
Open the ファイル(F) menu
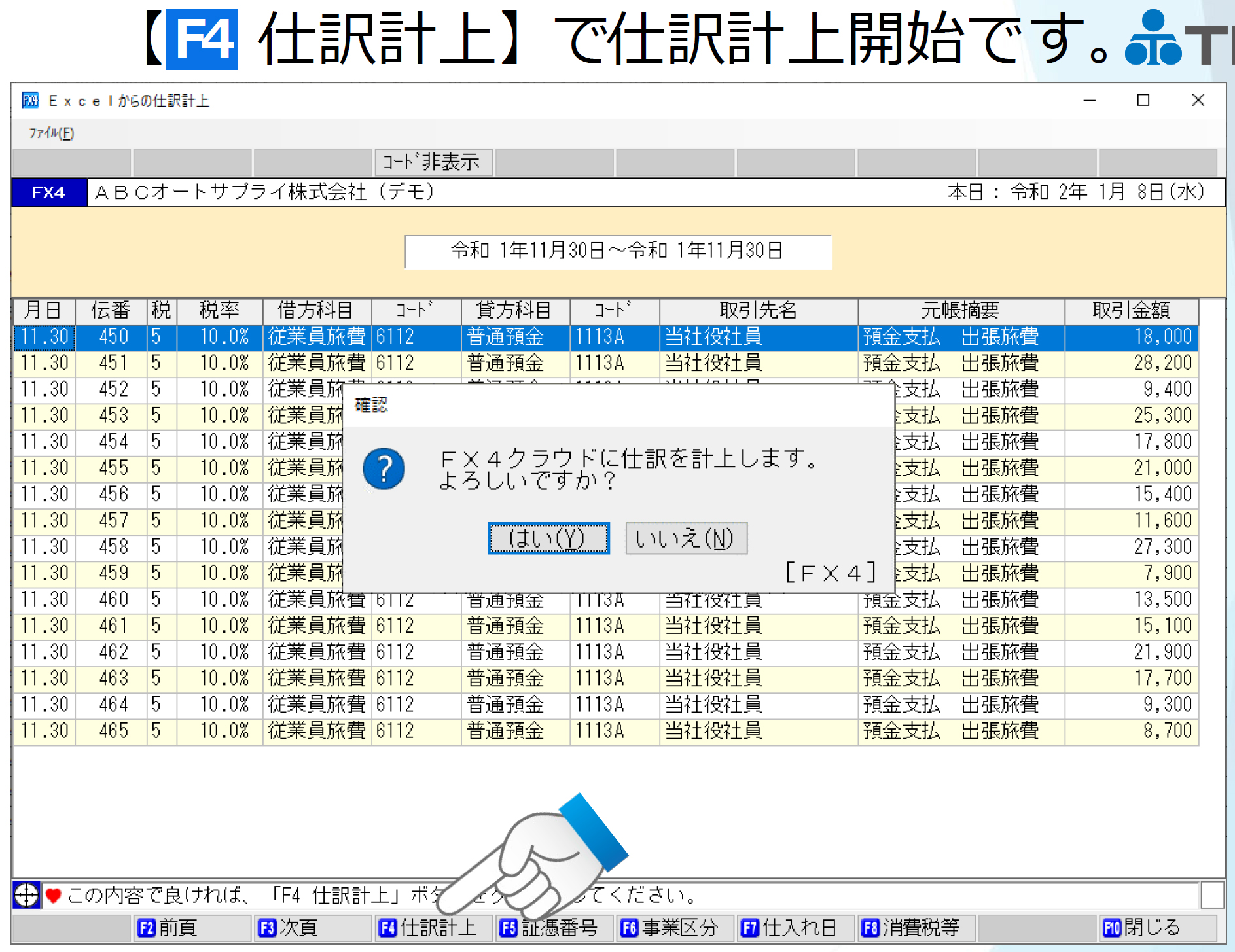(x=50, y=133)
